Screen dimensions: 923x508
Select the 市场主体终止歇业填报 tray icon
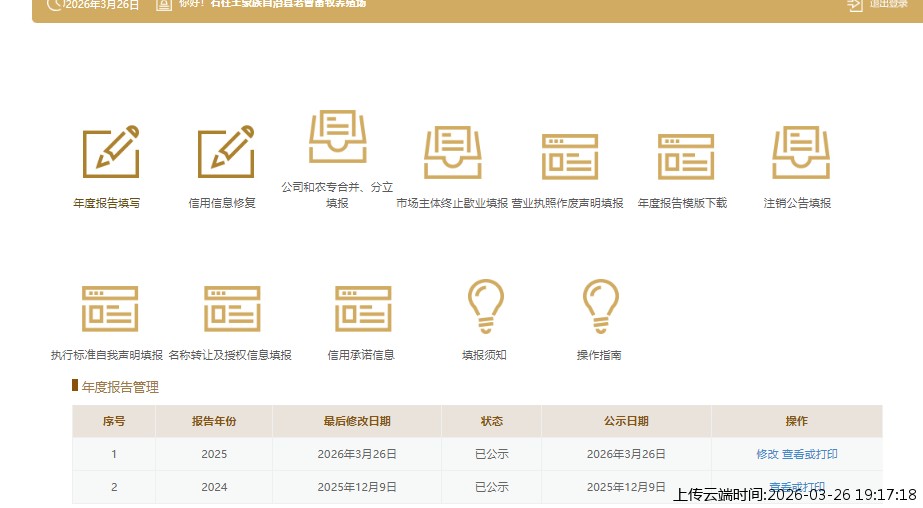pyautogui.click(x=452, y=153)
